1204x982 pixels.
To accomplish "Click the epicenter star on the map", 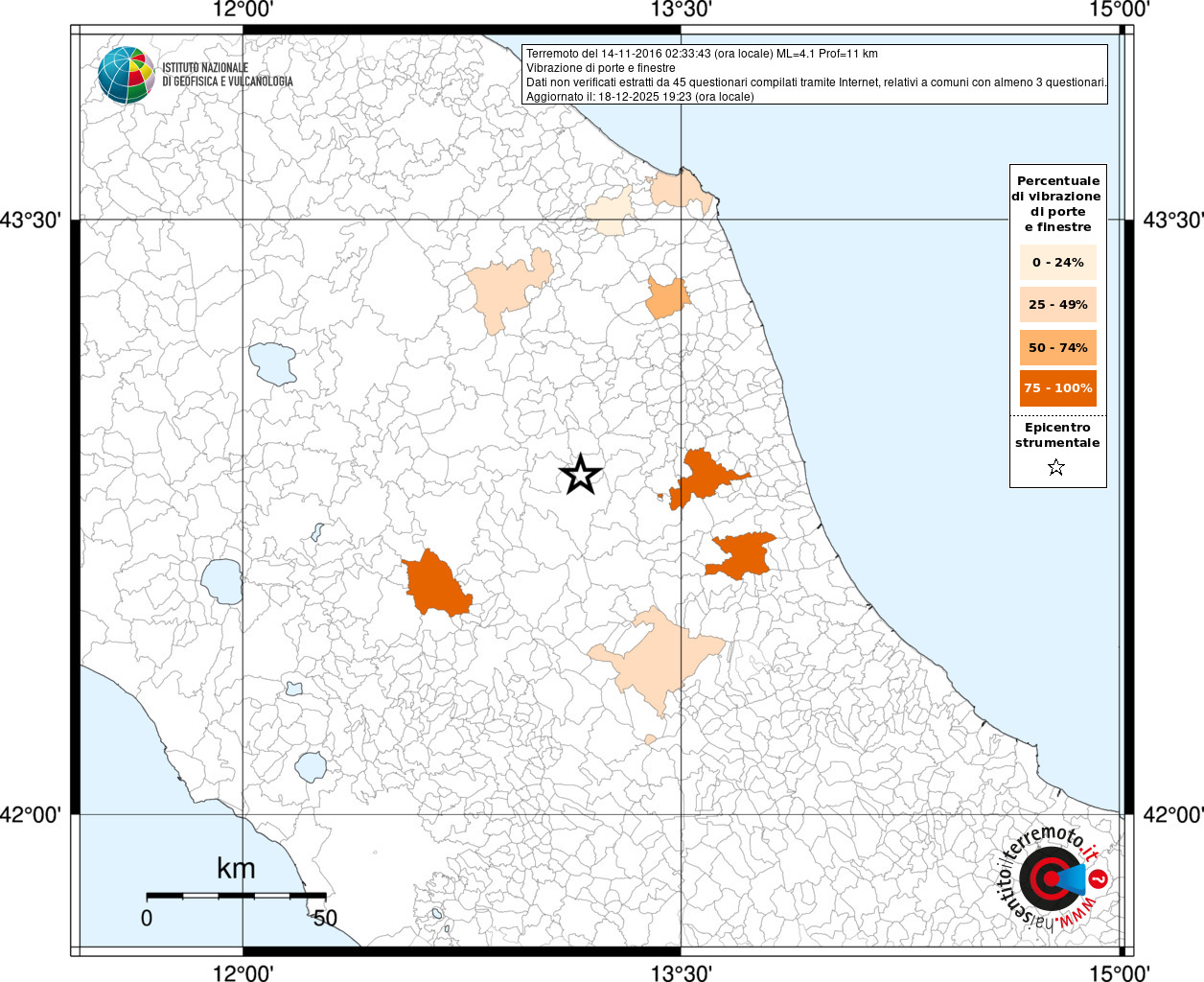I will [x=580, y=475].
